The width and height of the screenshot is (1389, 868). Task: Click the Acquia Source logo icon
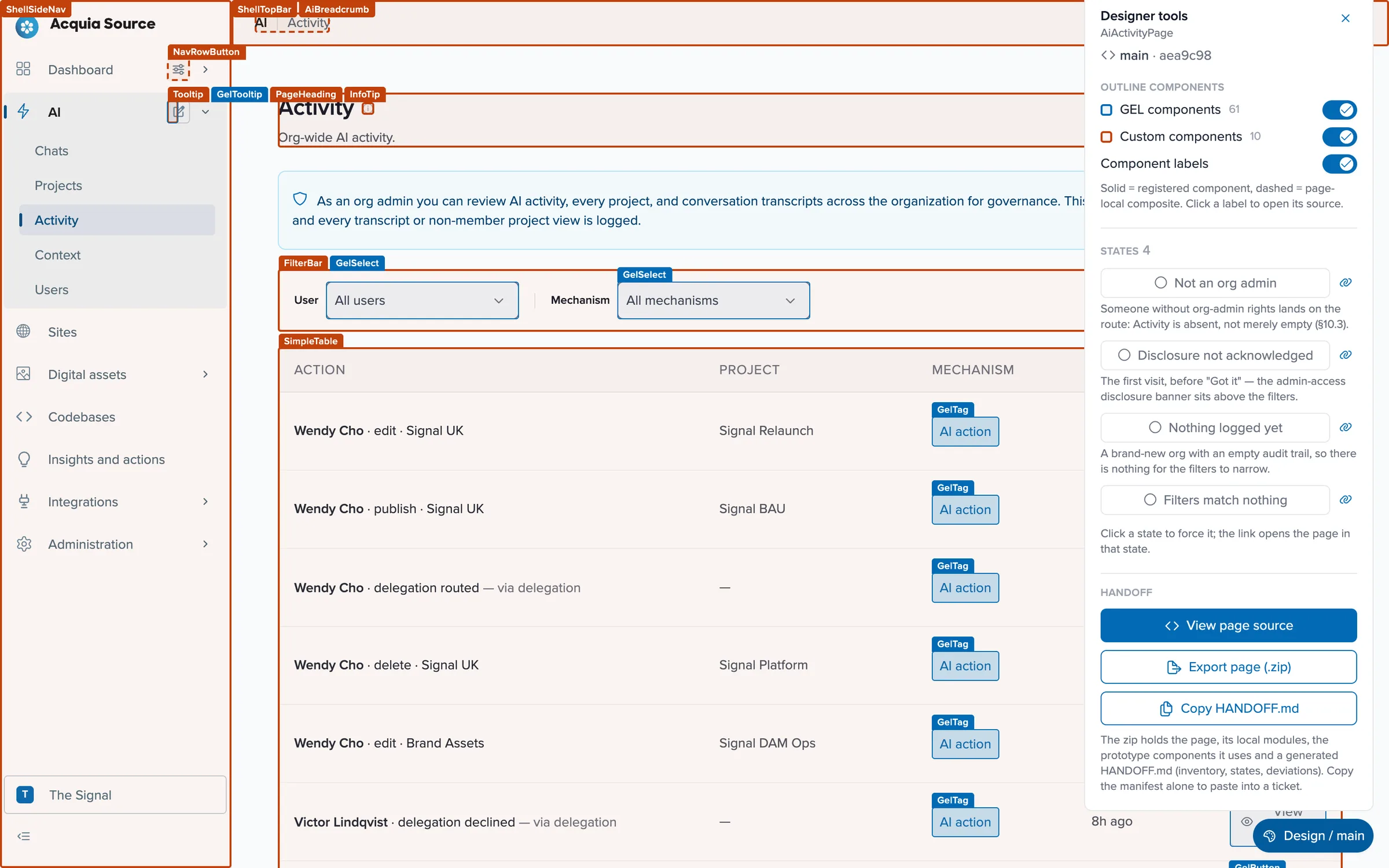27,27
